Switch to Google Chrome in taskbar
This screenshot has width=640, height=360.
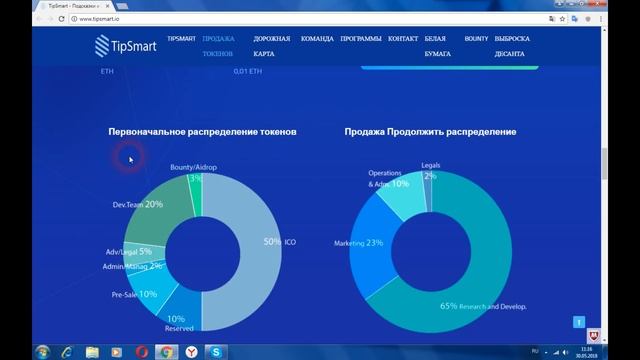[166, 352]
